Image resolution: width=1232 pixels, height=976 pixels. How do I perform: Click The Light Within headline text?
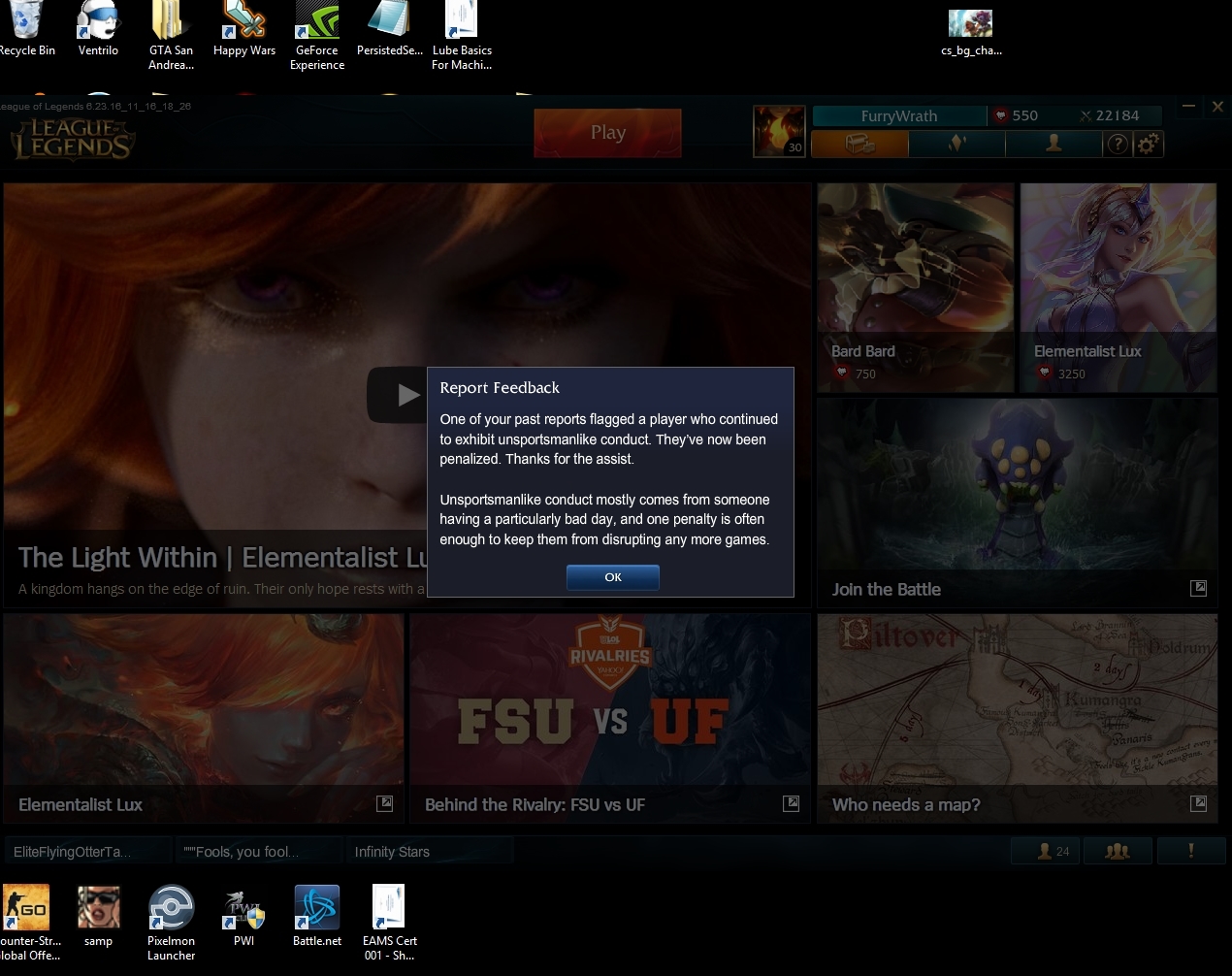222,557
